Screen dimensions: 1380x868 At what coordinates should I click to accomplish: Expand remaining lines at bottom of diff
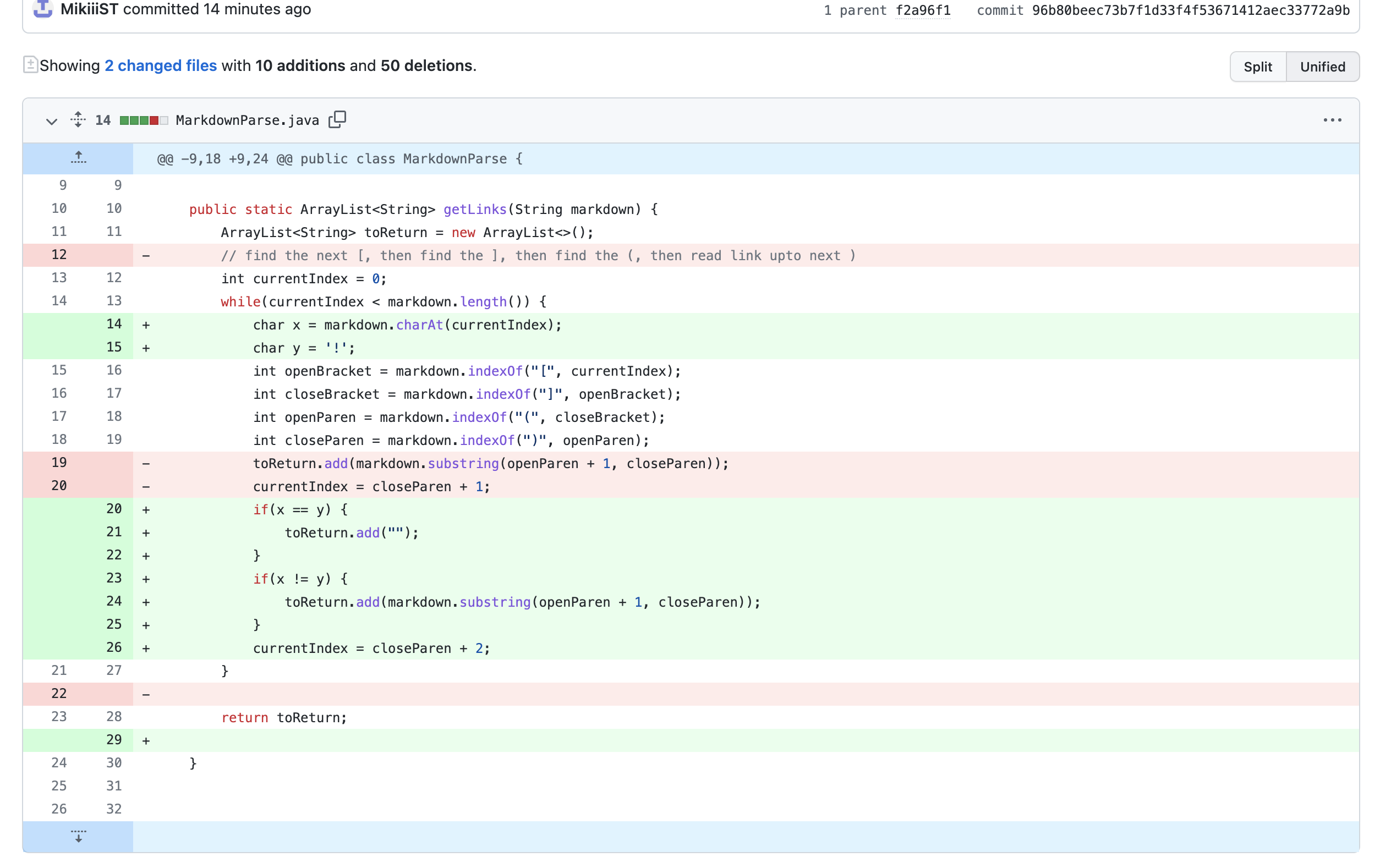click(x=79, y=836)
